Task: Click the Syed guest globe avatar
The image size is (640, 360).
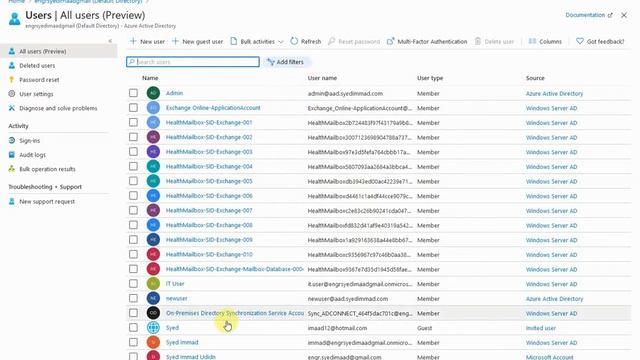Action: pos(153,327)
